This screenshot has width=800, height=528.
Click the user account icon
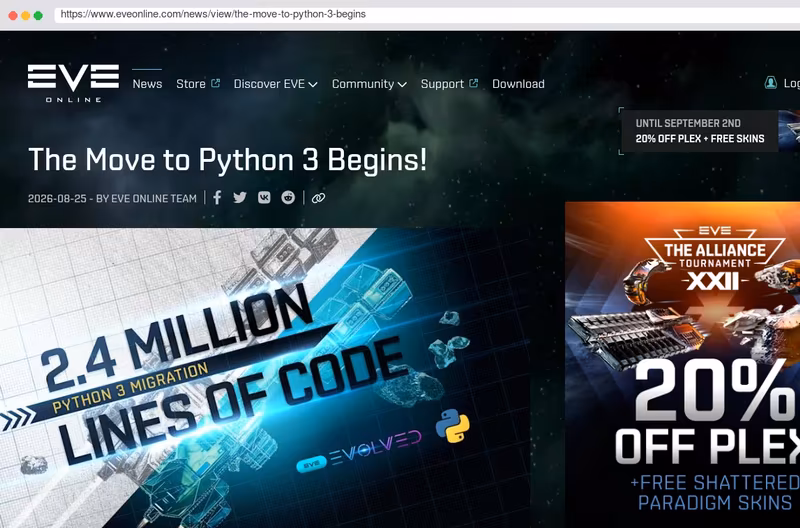(770, 83)
